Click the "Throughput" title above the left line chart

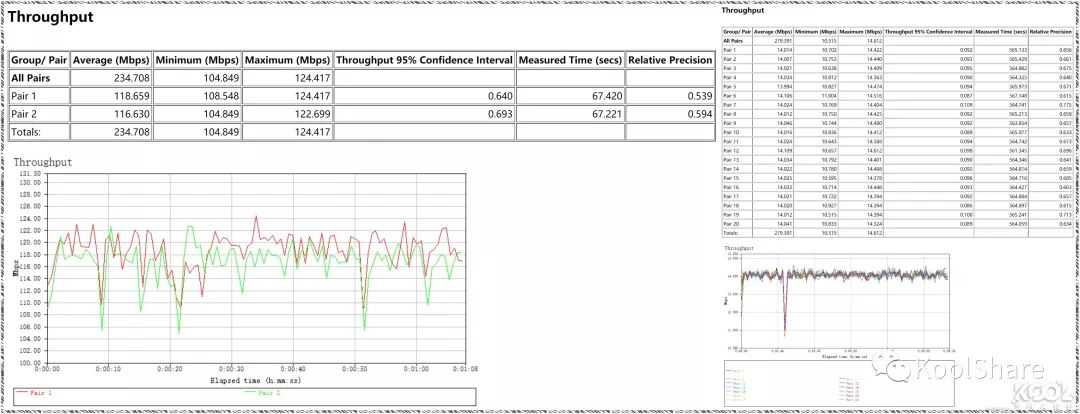[x=43, y=162]
